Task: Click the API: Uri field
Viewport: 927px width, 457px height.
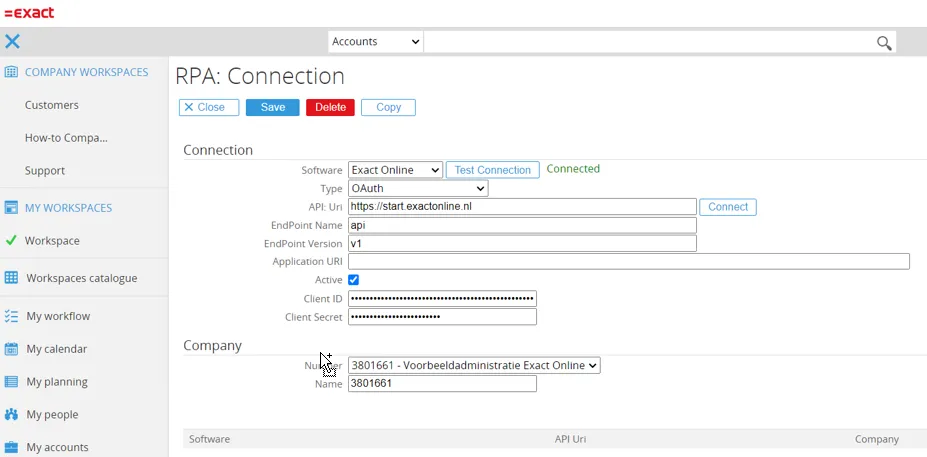Action: point(522,207)
